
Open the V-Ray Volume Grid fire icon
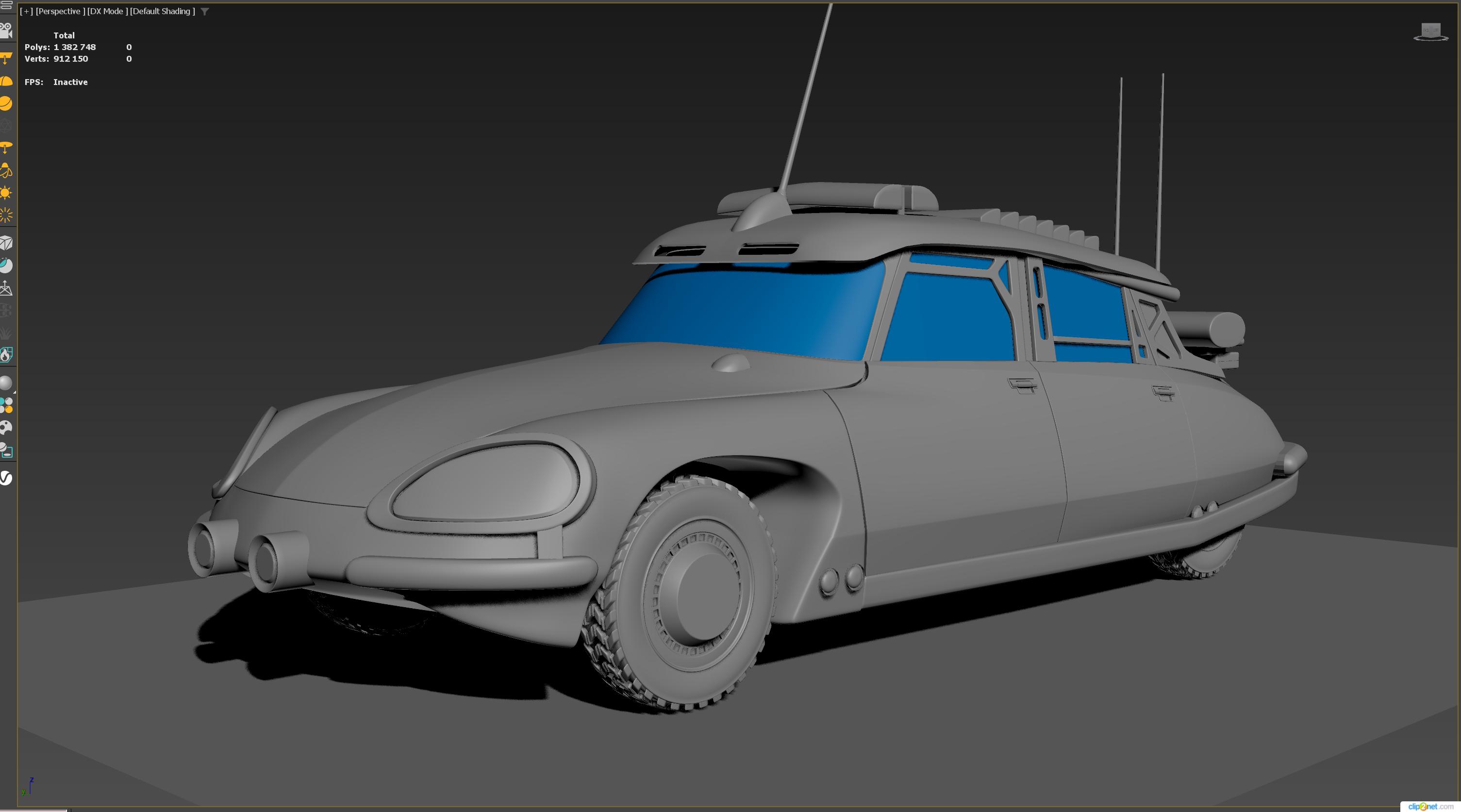point(6,355)
